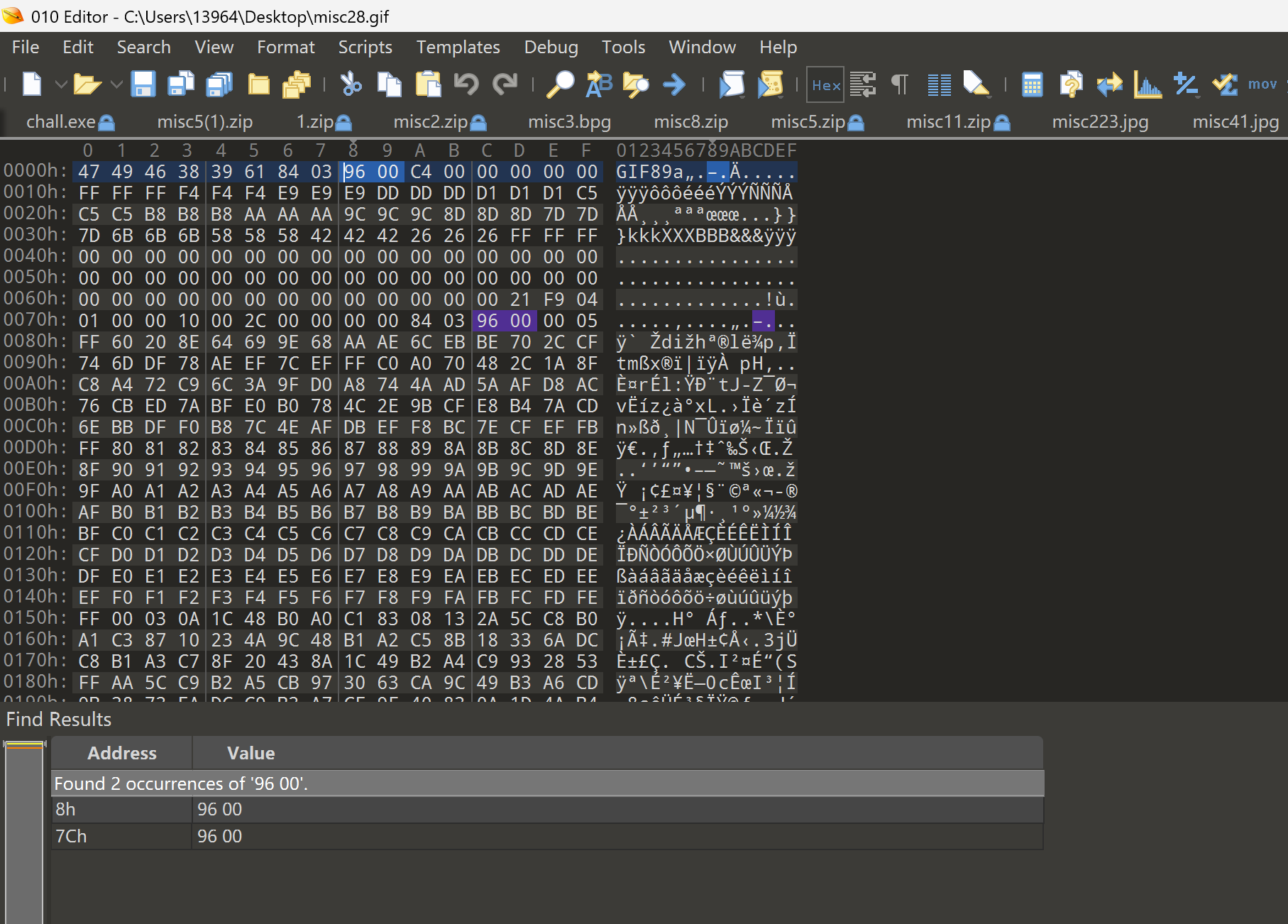The image size is (1288, 924).
Task: Click the Find in Files icon
Action: (x=636, y=84)
